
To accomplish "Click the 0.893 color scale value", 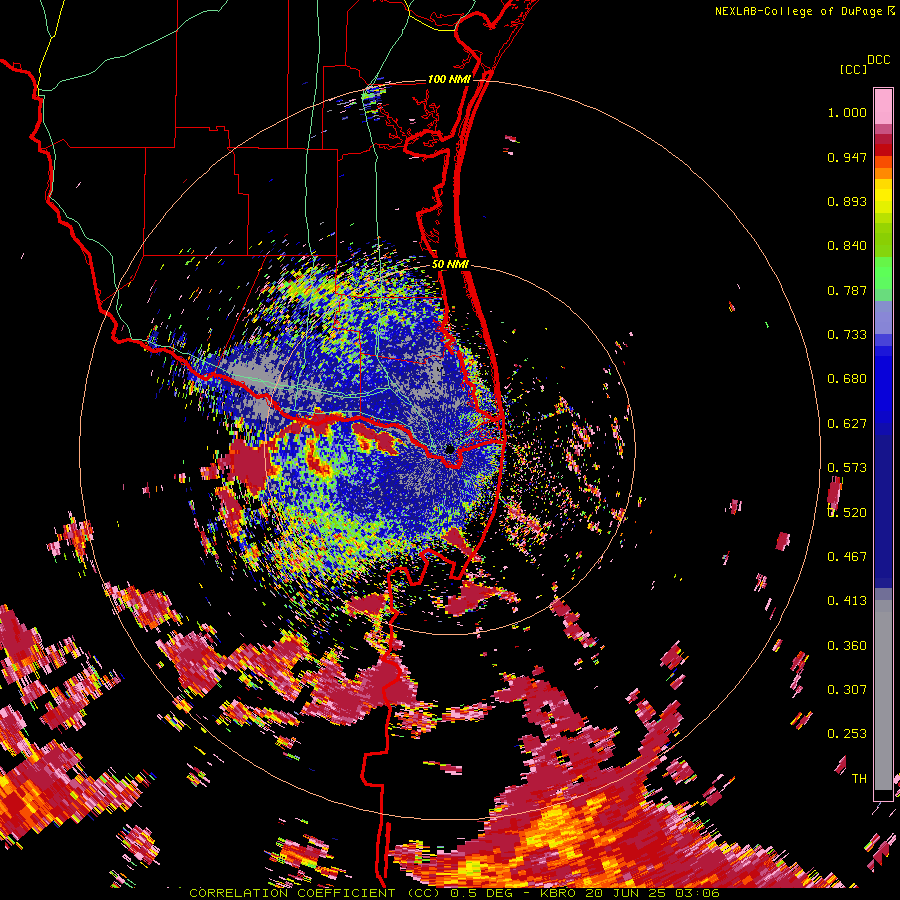I will [x=847, y=201].
